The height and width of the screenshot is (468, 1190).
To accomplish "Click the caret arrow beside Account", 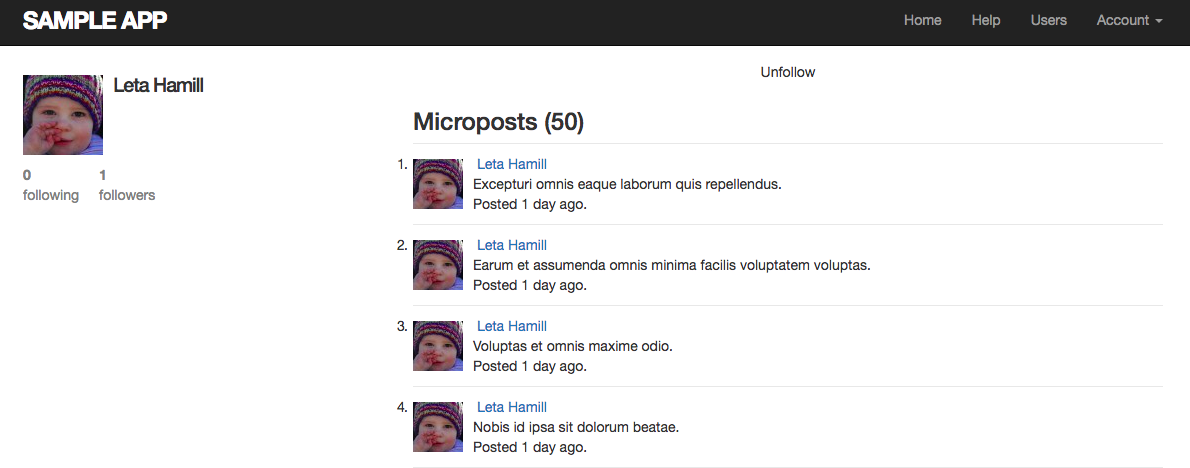I will 1158,21.
